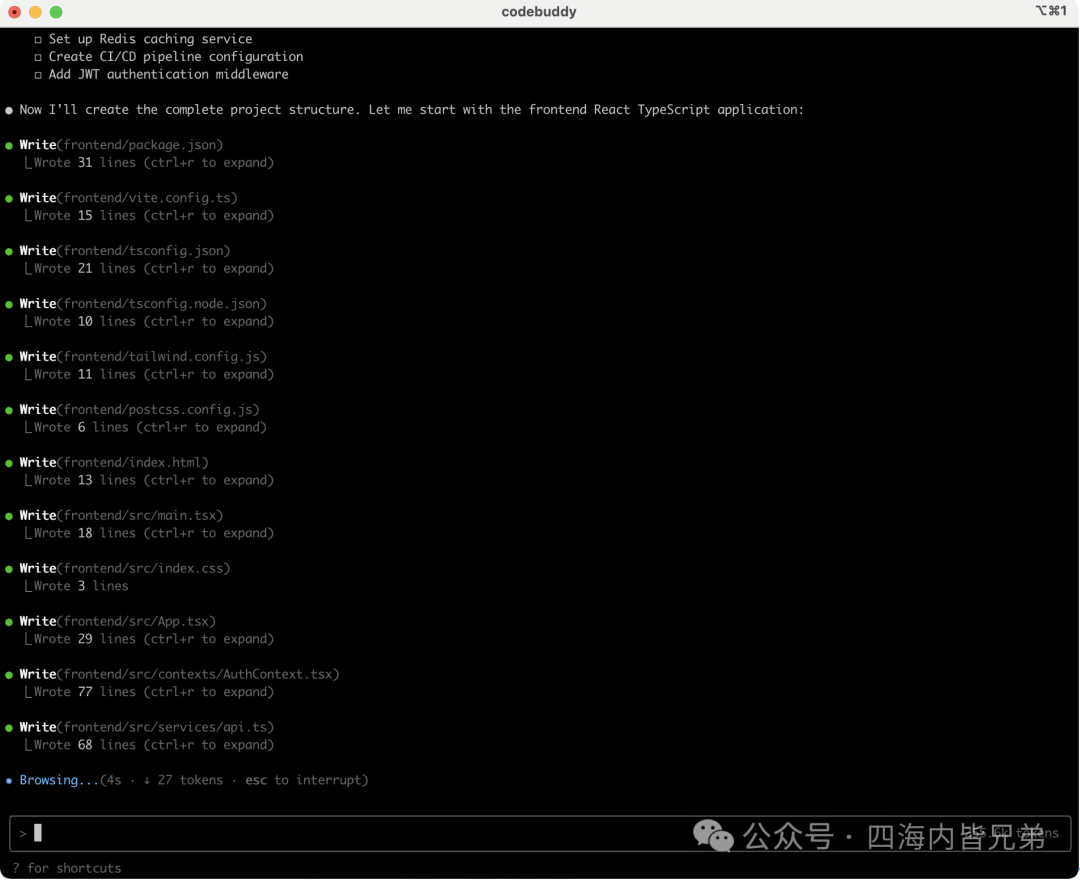1080x880 pixels.
Task: Click the 'Write(frontend/vite.config.ts)' line
Action: [129, 198]
